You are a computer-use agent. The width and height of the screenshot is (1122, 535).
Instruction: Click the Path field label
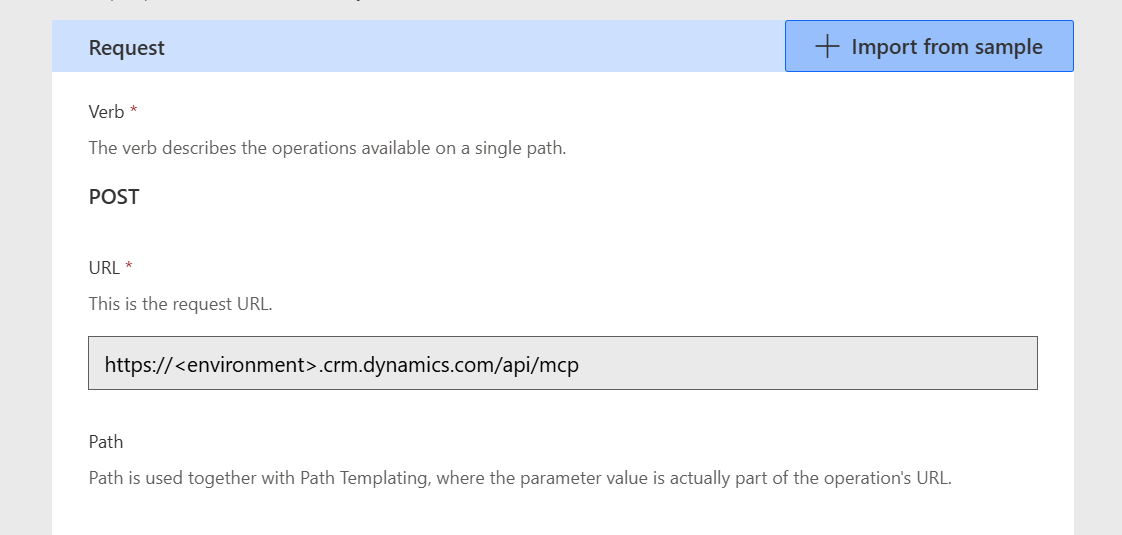(x=106, y=441)
